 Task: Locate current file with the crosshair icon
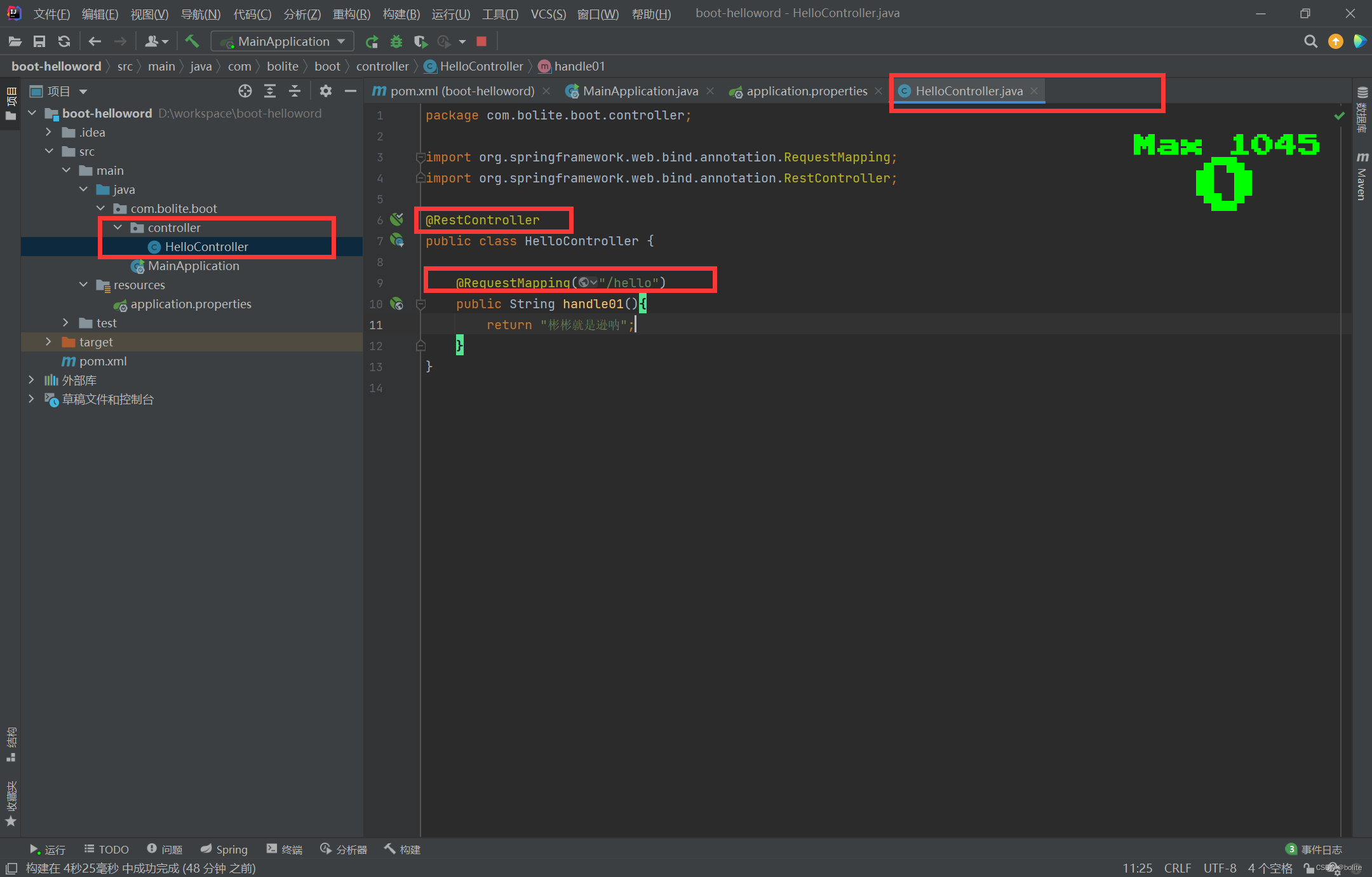tap(245, 92)
